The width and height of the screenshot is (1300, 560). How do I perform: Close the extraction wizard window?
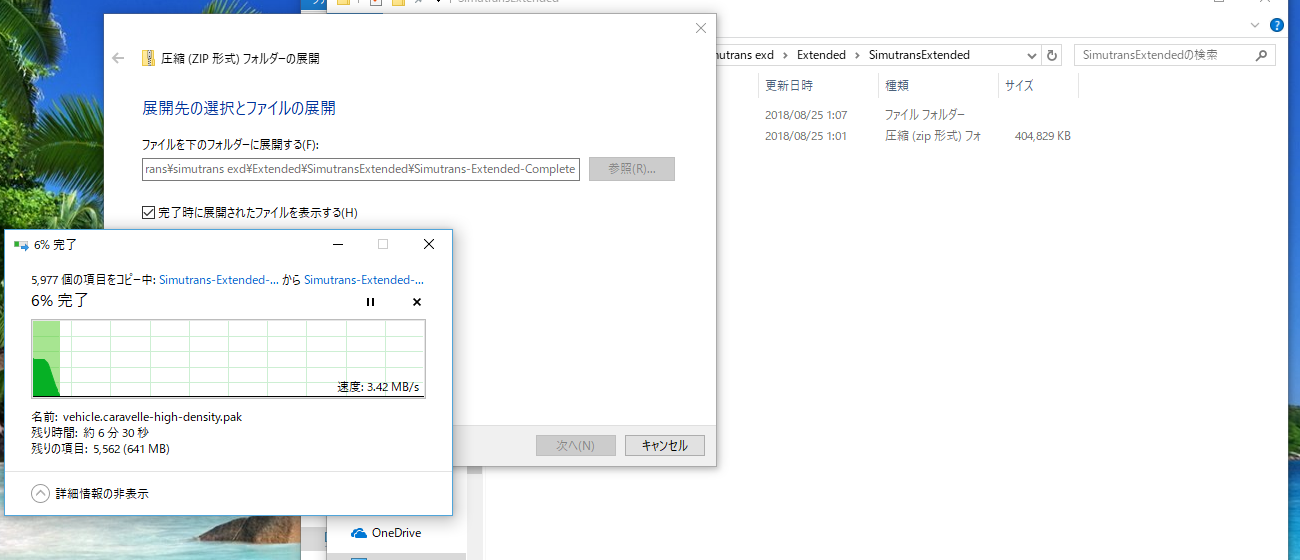[701, 29]
